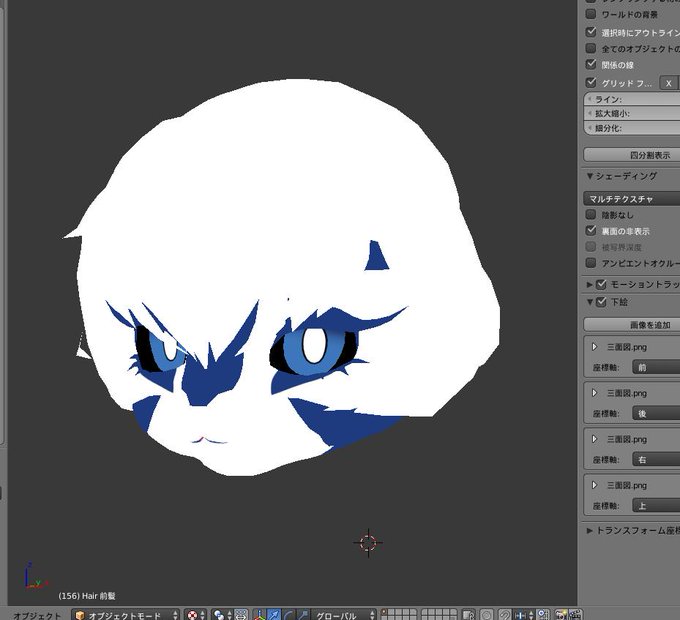Click the first layer button in grid
This screenshot has height=620, width=680.
pyautogui.click(x=385, y=612)
